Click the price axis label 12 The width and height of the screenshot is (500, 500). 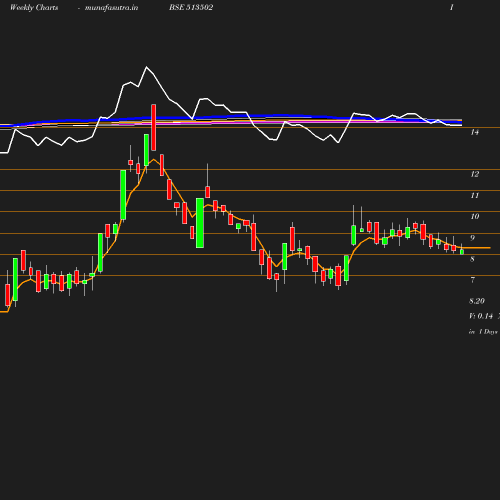tap(475, 174)
